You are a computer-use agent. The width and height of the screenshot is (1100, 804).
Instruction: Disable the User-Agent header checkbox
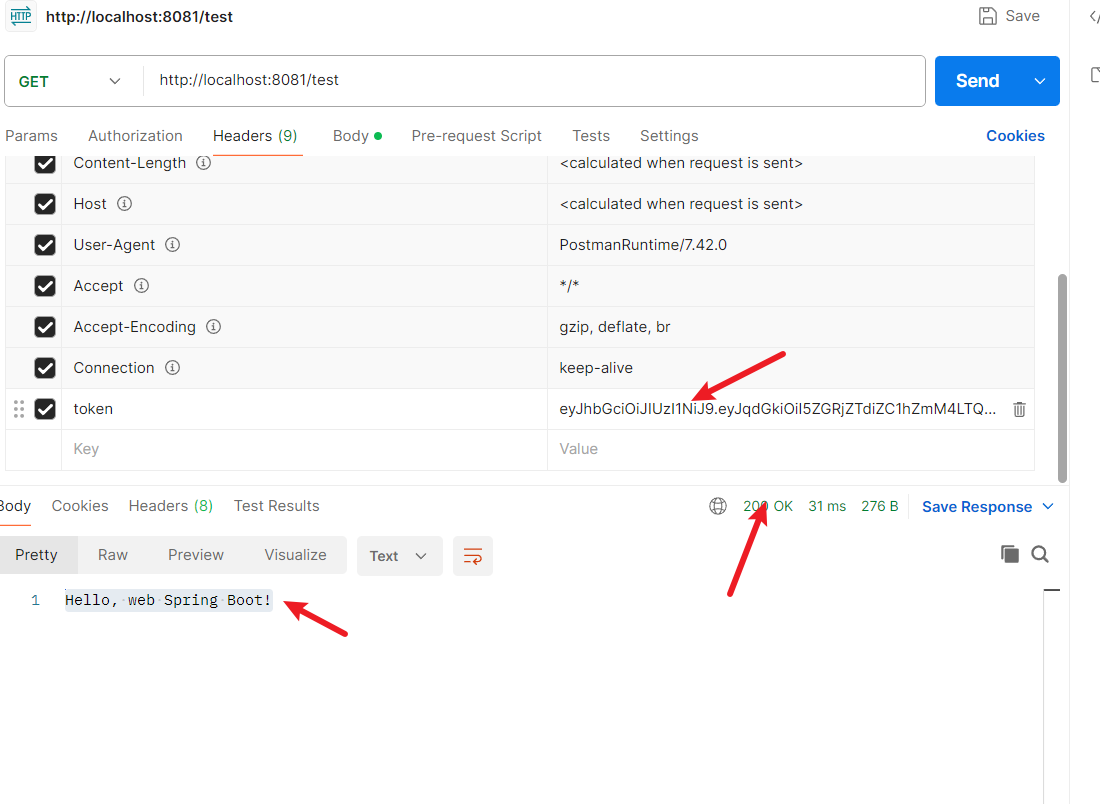[x=45, y=245]
